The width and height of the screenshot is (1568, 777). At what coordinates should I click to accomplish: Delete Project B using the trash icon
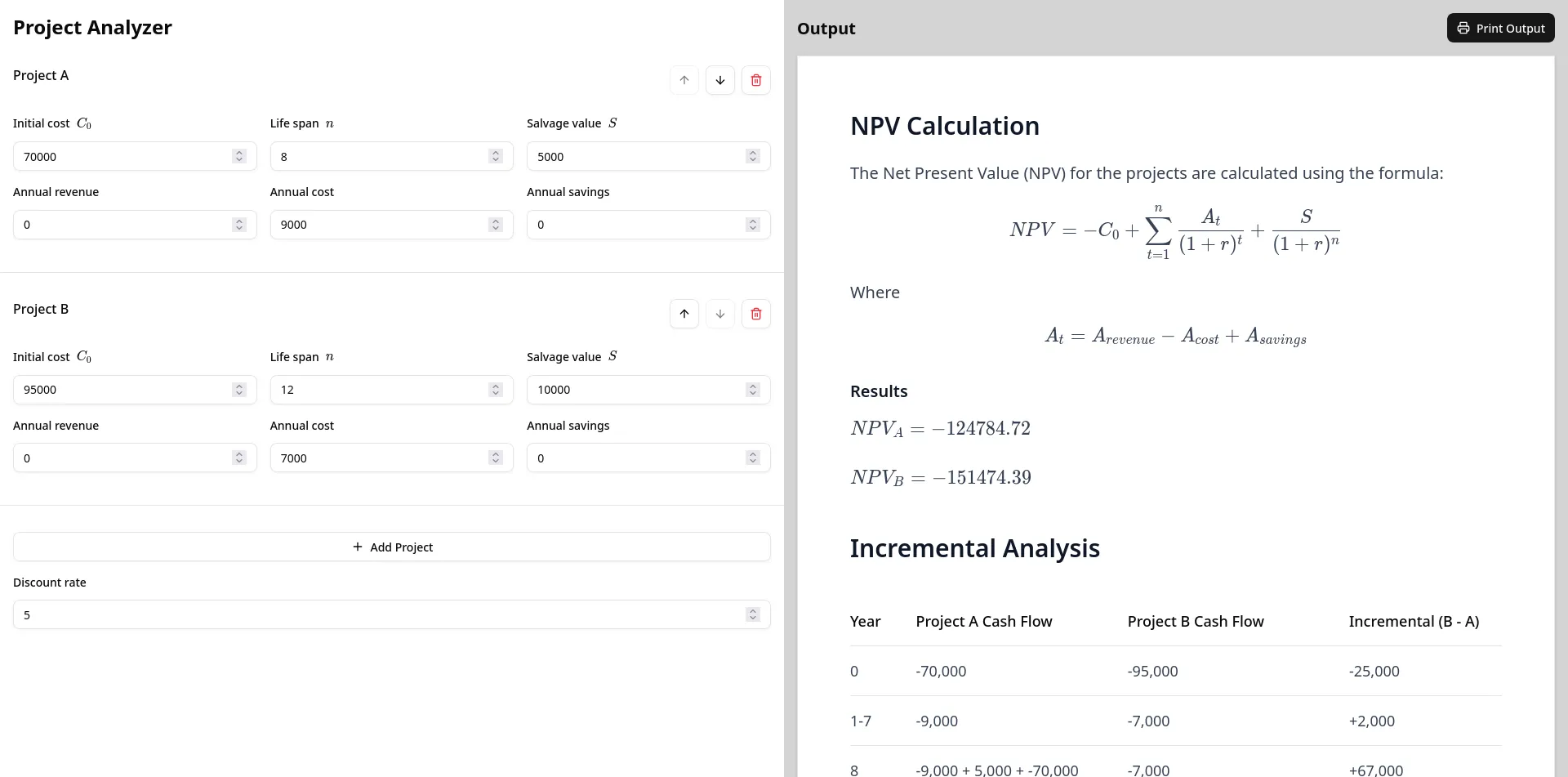pos(755,313)
